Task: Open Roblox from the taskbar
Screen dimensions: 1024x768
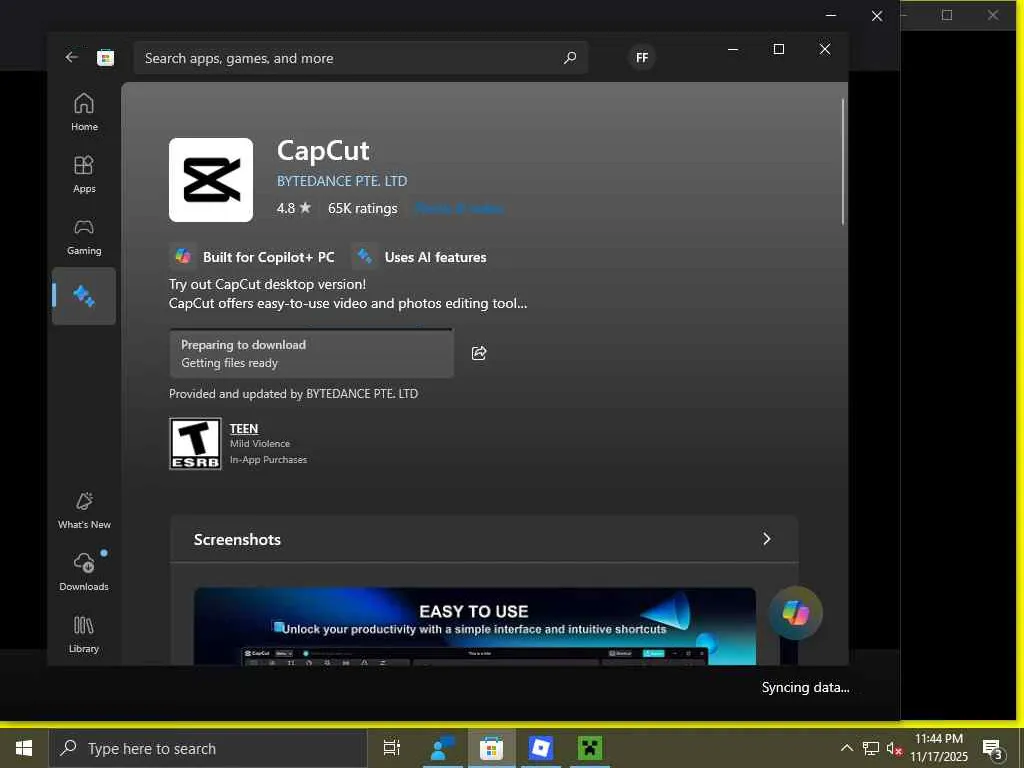Action: coord(541,748)
